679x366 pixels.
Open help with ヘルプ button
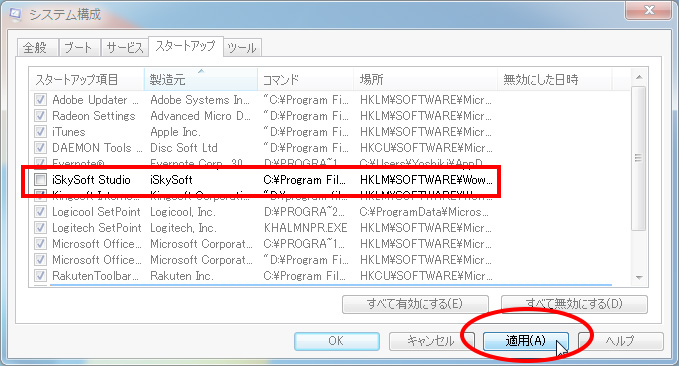[621, 341]
